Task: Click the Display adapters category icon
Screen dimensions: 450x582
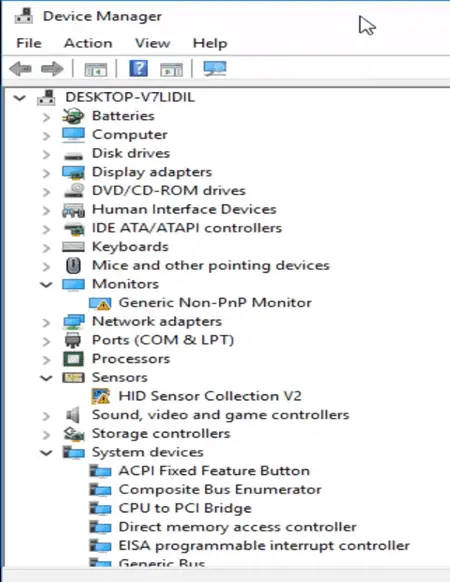Action: pos(73,172)
